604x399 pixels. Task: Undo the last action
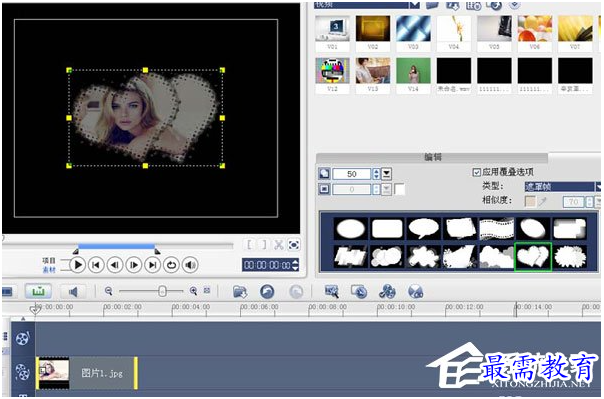[x=267, y=292]
